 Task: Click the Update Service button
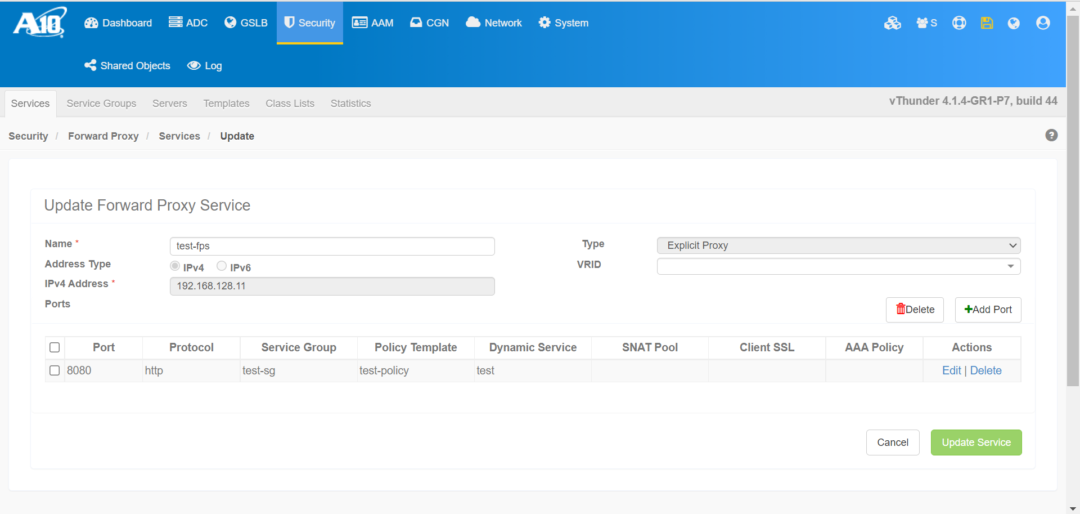point(976,442)
